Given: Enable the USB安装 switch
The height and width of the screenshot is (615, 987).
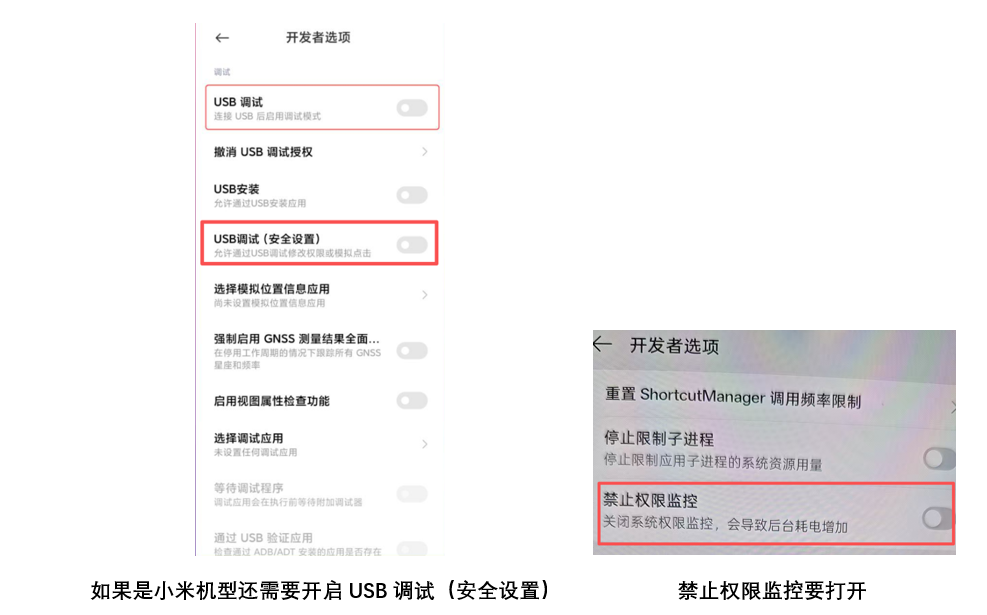Looking at the screenshot, I should (x=412, y=195).
